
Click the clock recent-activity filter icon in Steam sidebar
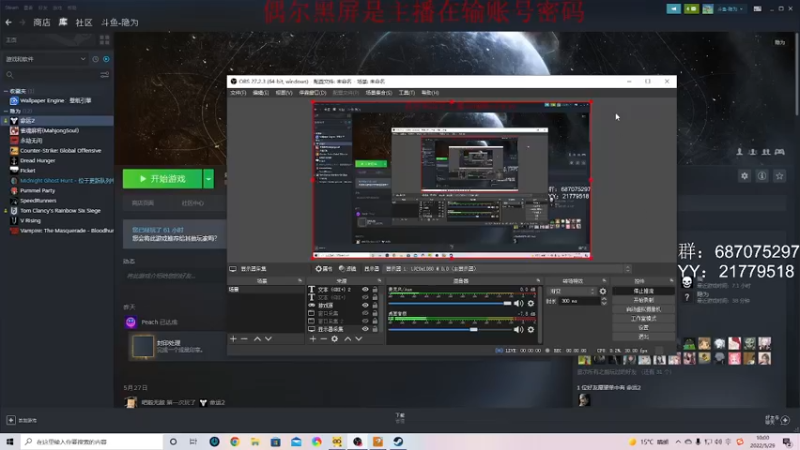pyautogui.click(x=95, y=59)
